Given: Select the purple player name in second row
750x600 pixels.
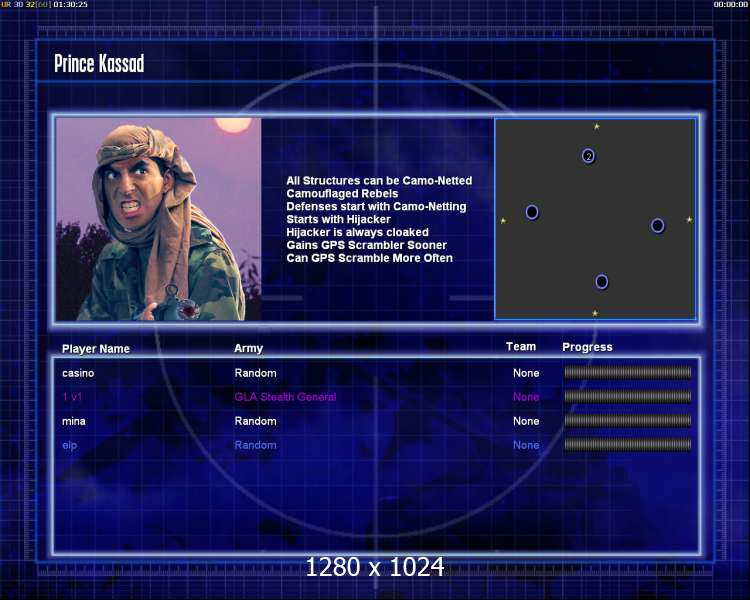Looking at the screenshot, I should tap(72, 397).
